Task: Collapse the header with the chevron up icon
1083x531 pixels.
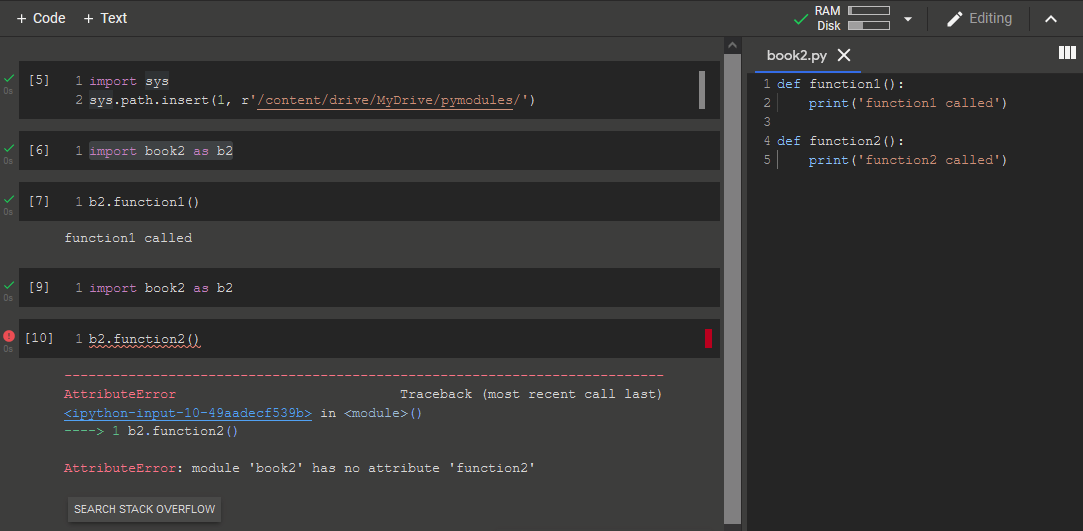Action: [1051, 19]
